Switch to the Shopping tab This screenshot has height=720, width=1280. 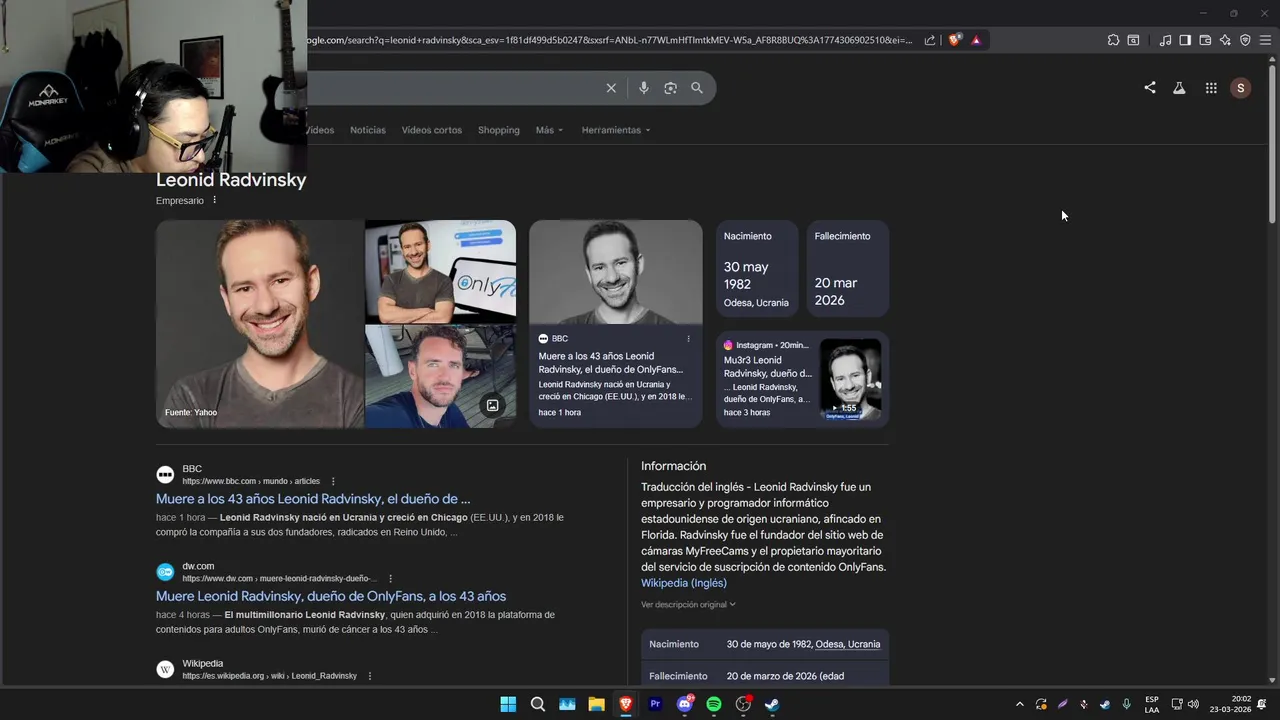tap(499, 130)
